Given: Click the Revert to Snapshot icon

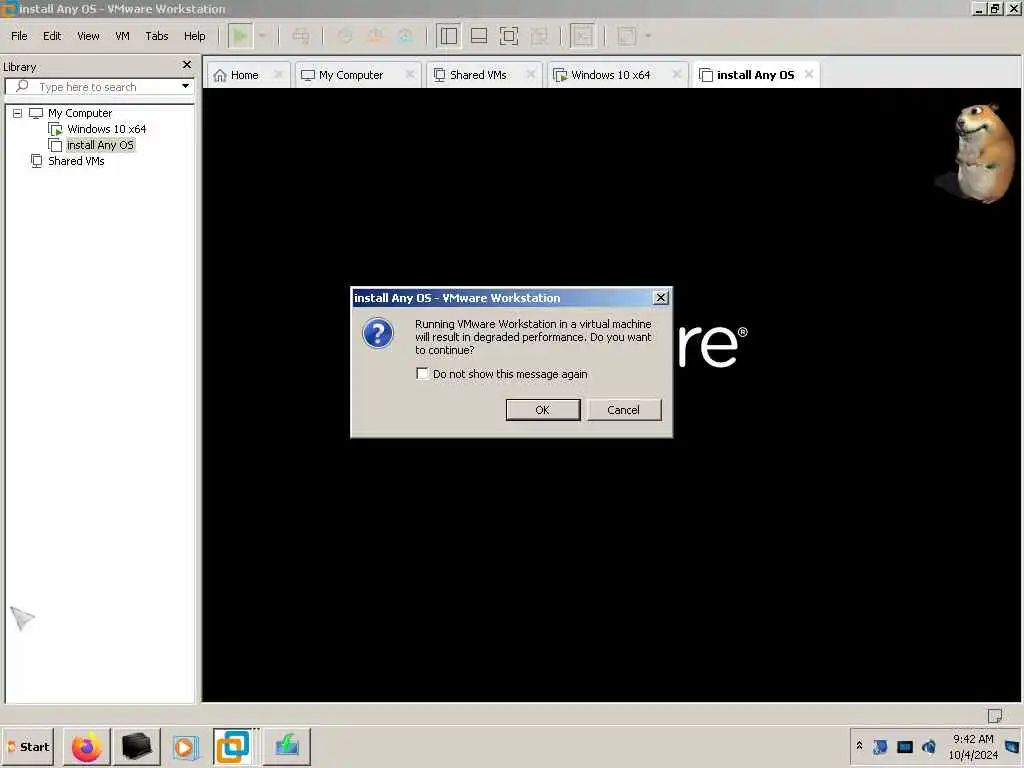Looking at the screenshot, I should coord(376,36).
